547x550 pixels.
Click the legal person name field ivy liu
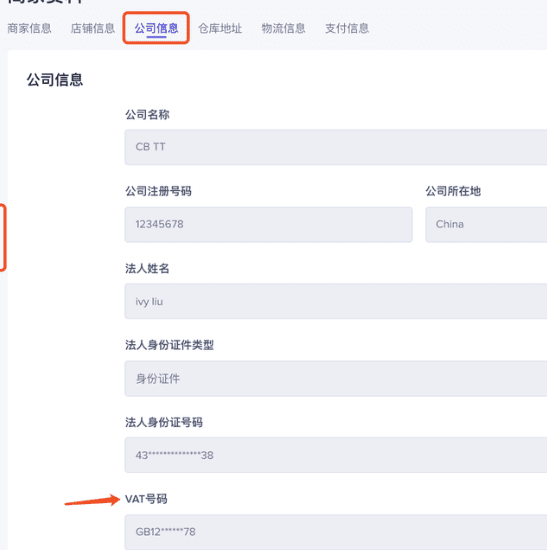(x=336, y=301)
